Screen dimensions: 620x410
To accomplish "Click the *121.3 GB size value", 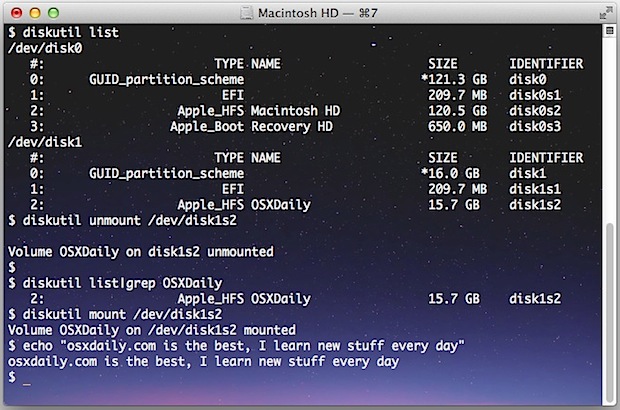I will click(454, 79).
